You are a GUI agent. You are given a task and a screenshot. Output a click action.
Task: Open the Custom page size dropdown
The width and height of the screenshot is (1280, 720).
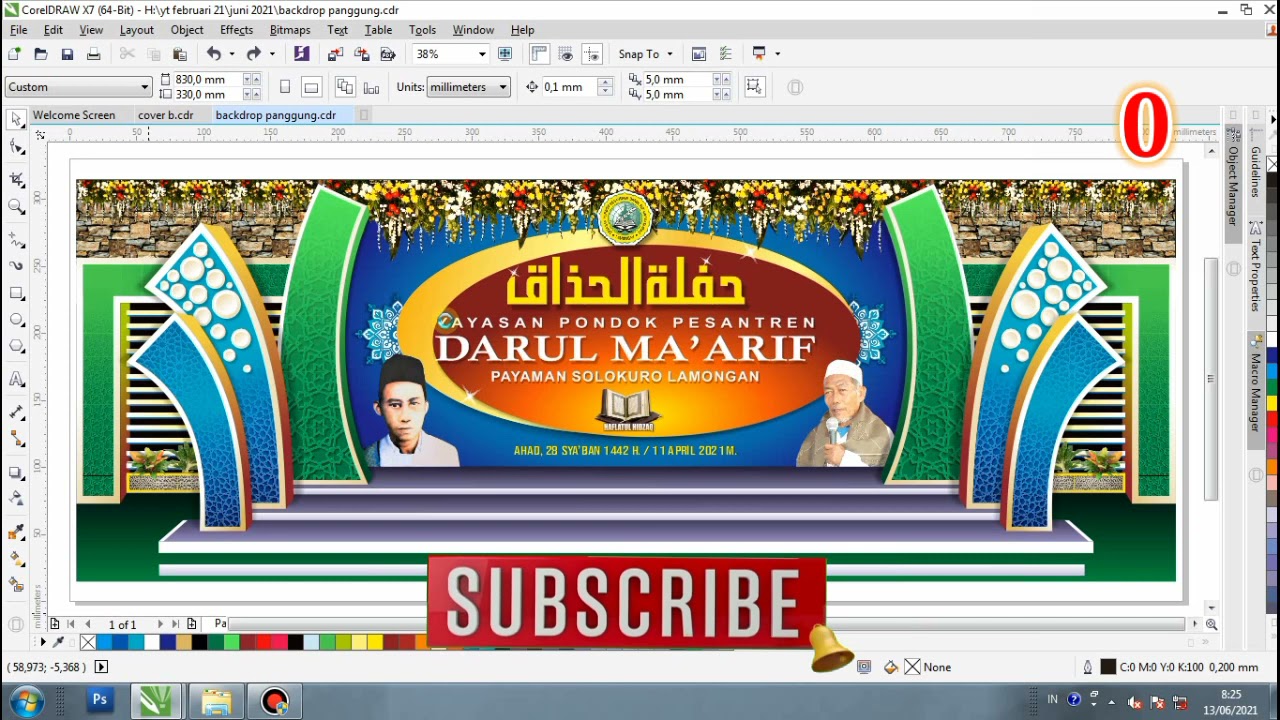144,87
